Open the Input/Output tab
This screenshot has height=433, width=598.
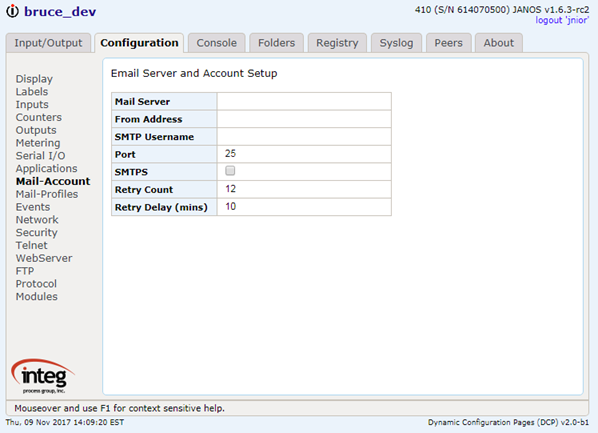click(48, 43)
